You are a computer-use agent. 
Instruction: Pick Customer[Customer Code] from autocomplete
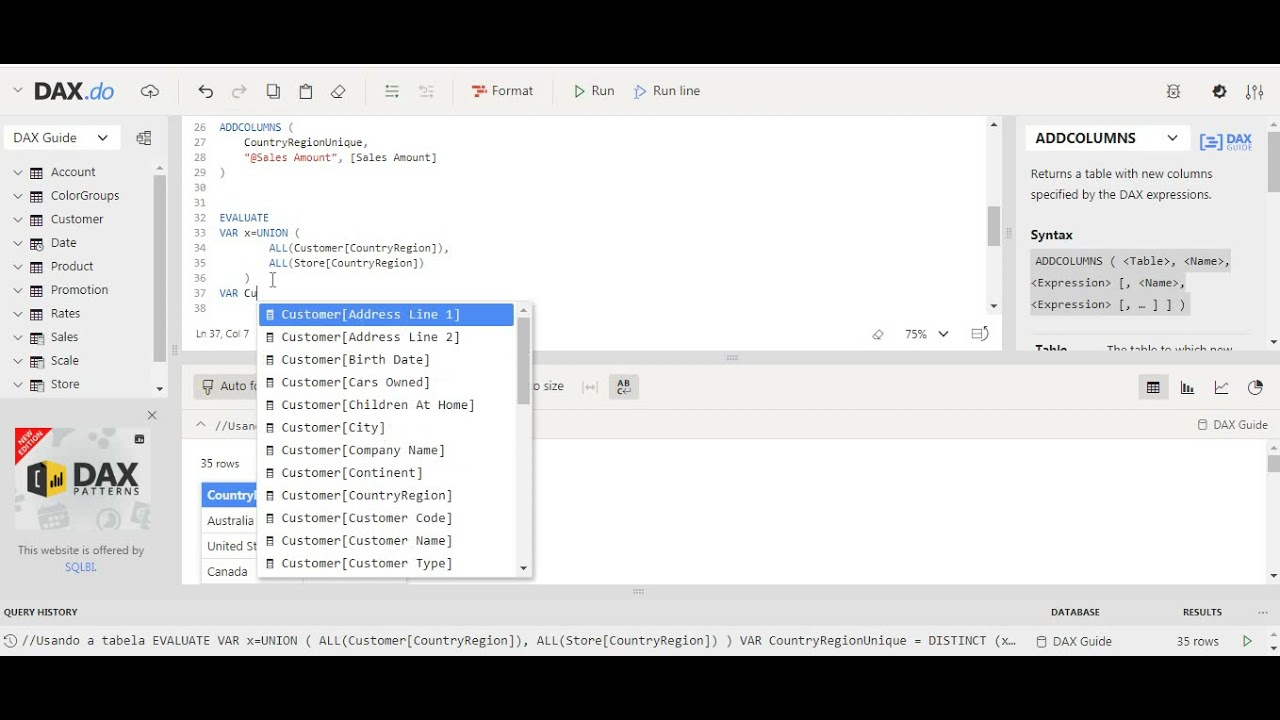coord(386,518)
